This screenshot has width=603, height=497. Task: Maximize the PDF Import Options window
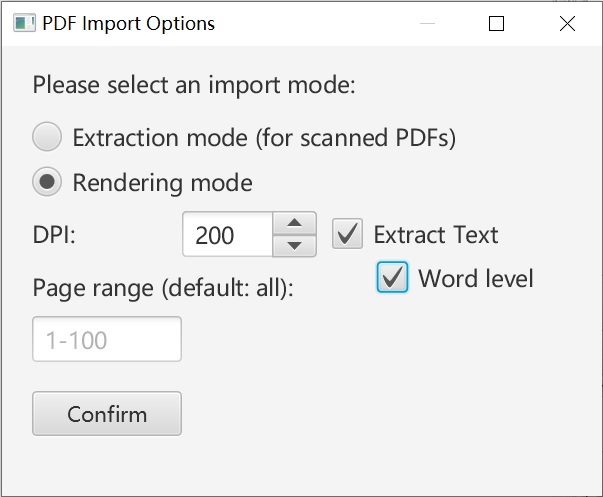pyautogui.click(x=496, y=24)
